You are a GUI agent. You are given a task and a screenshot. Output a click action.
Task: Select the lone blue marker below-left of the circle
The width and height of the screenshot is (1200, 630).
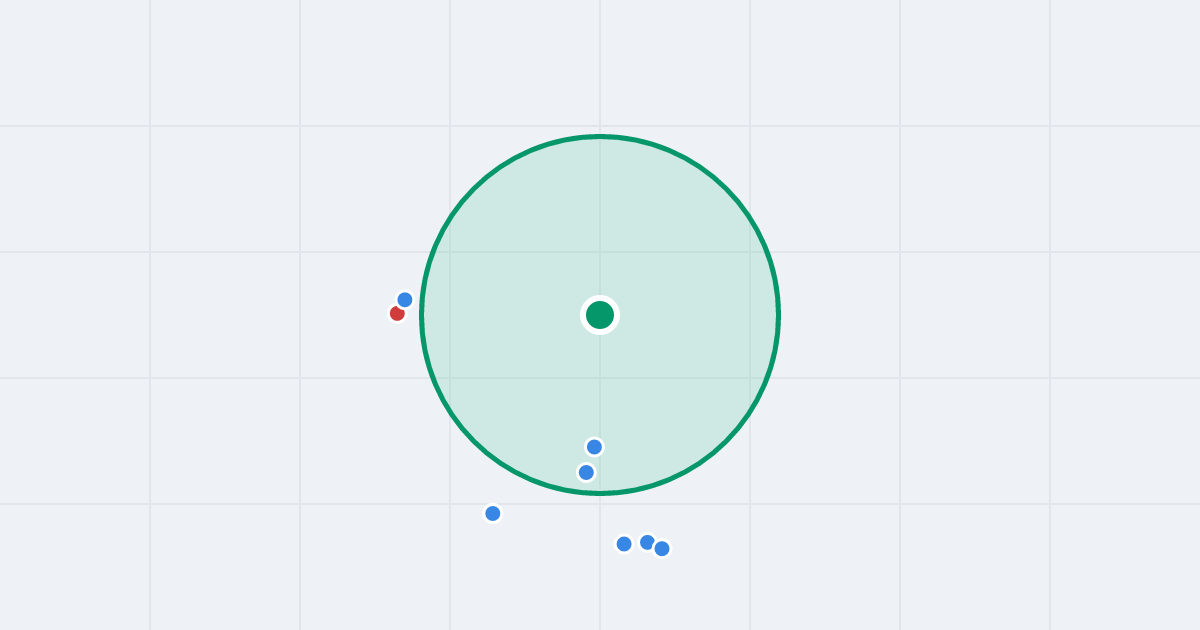click(x=493, y=513)
